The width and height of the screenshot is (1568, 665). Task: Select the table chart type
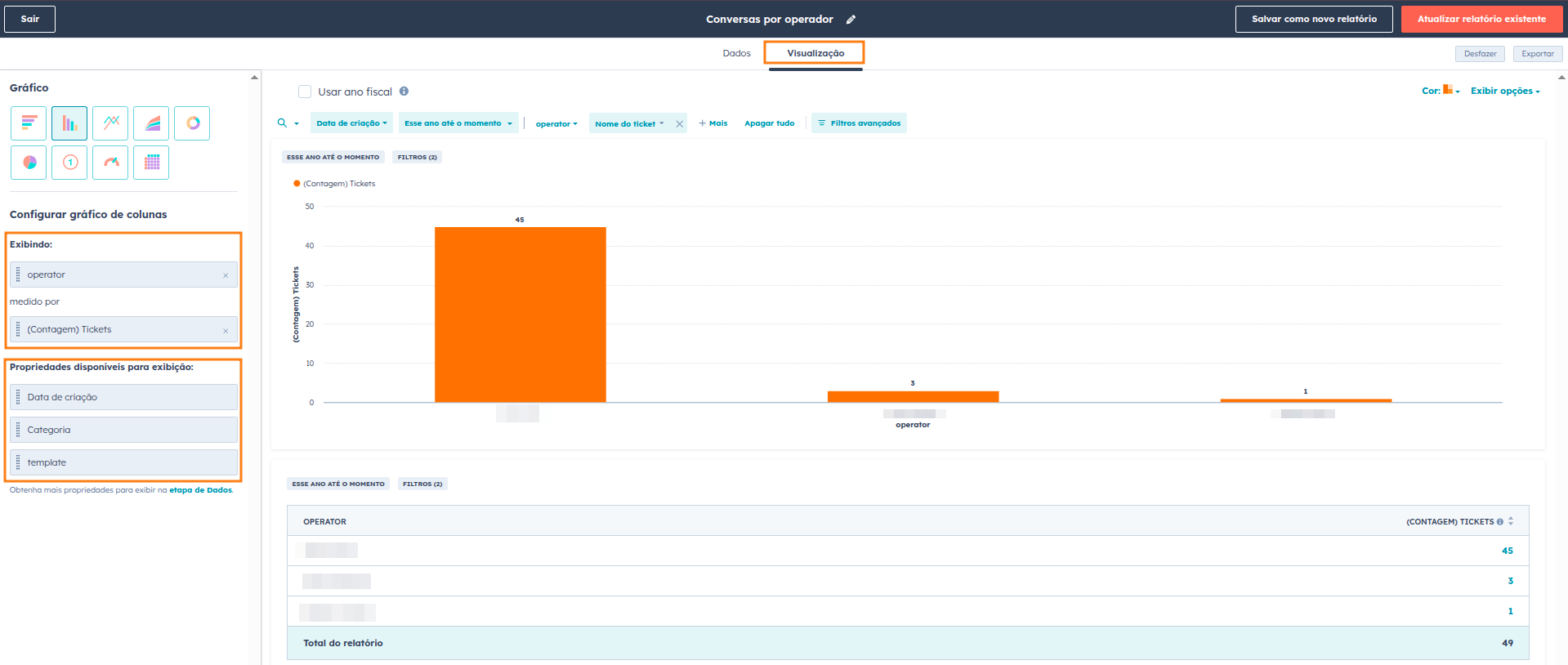pyautogui.click(x=151, y=163)
